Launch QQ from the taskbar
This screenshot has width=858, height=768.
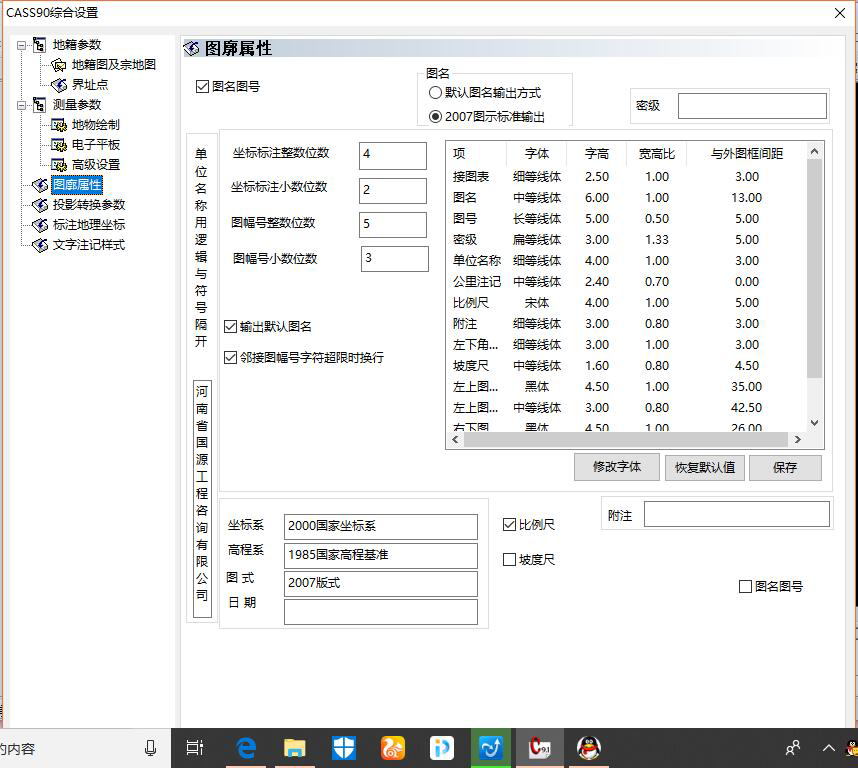589,747
